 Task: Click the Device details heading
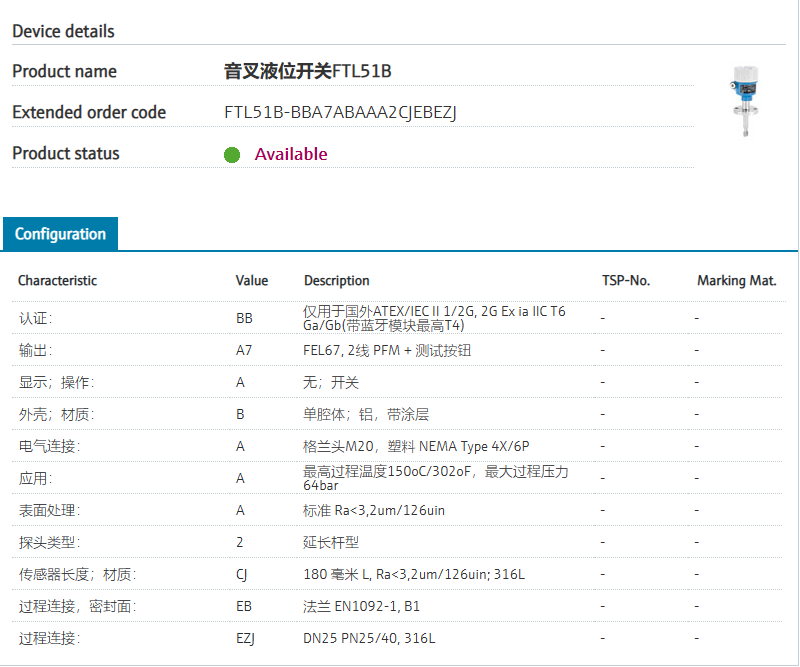tap(63, 31)
